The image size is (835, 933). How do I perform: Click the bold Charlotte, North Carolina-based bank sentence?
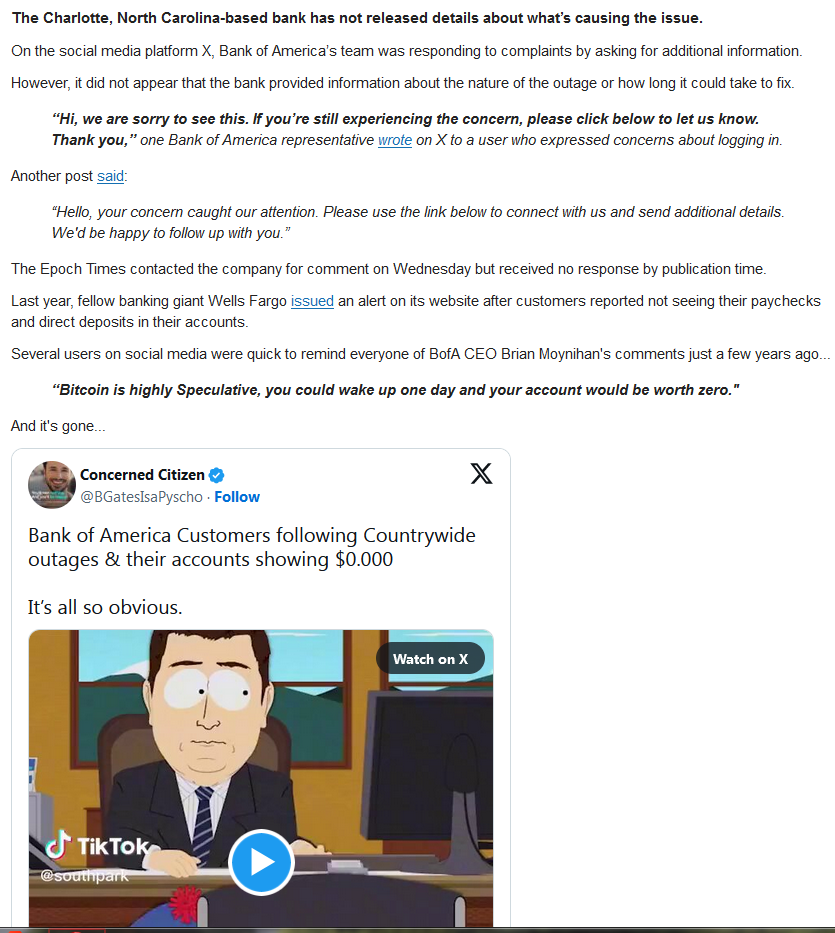tap(357, 18)
